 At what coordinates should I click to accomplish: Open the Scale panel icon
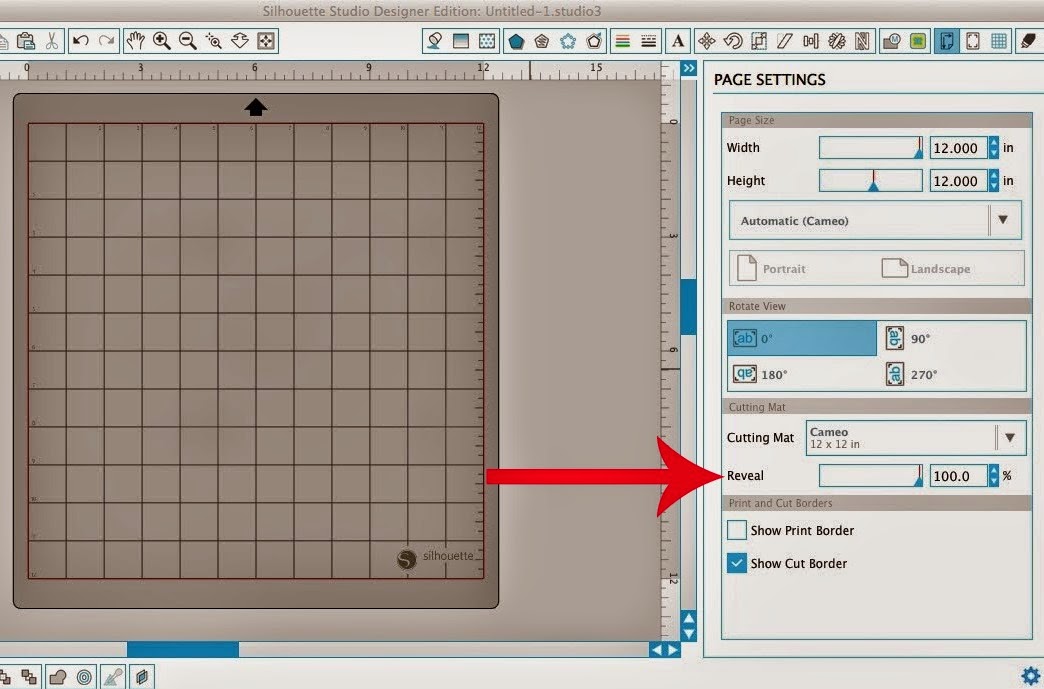[758, 41]
